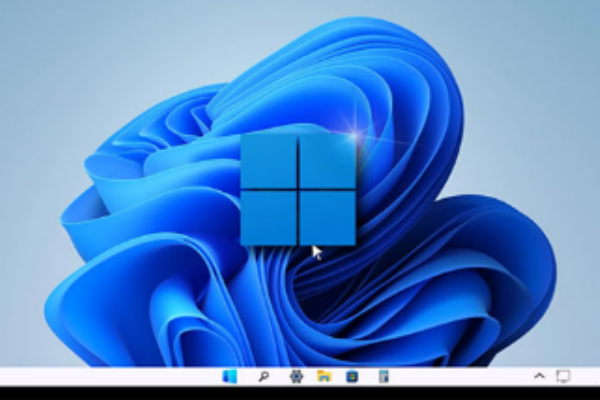The width and height of the screenshot is (600, 400).
Task: Click the far-right edge of the taskbar
Action: 595,377
